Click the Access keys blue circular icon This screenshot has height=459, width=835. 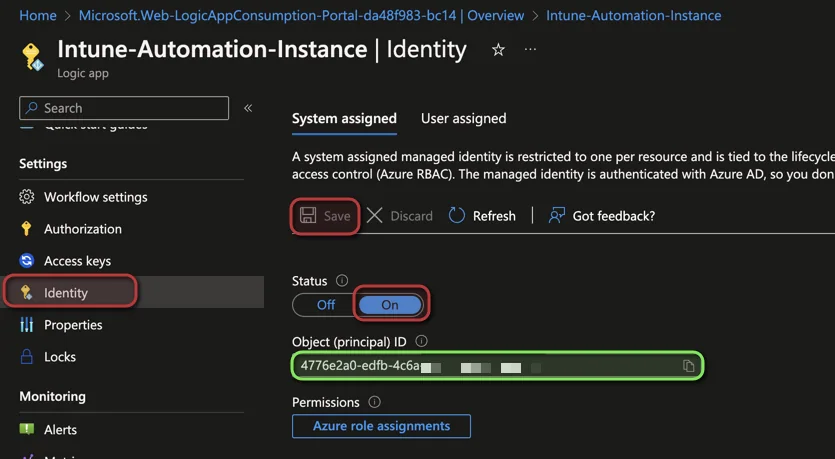tap(27, 261)
